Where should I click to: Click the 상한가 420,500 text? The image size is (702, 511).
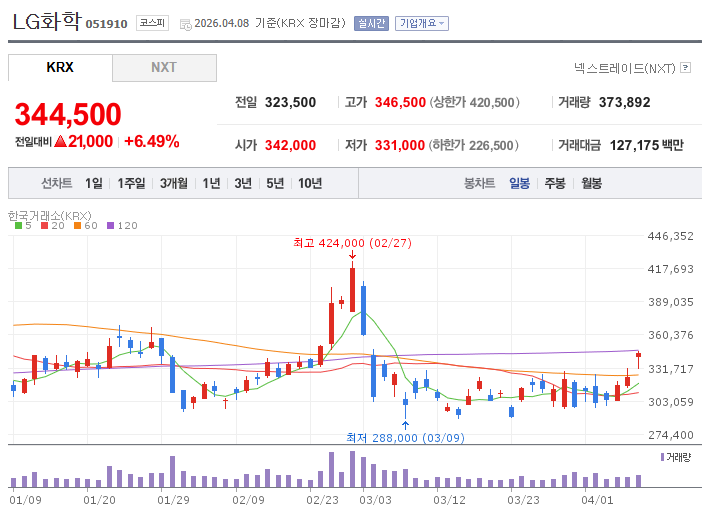click(x=475, y=103)
